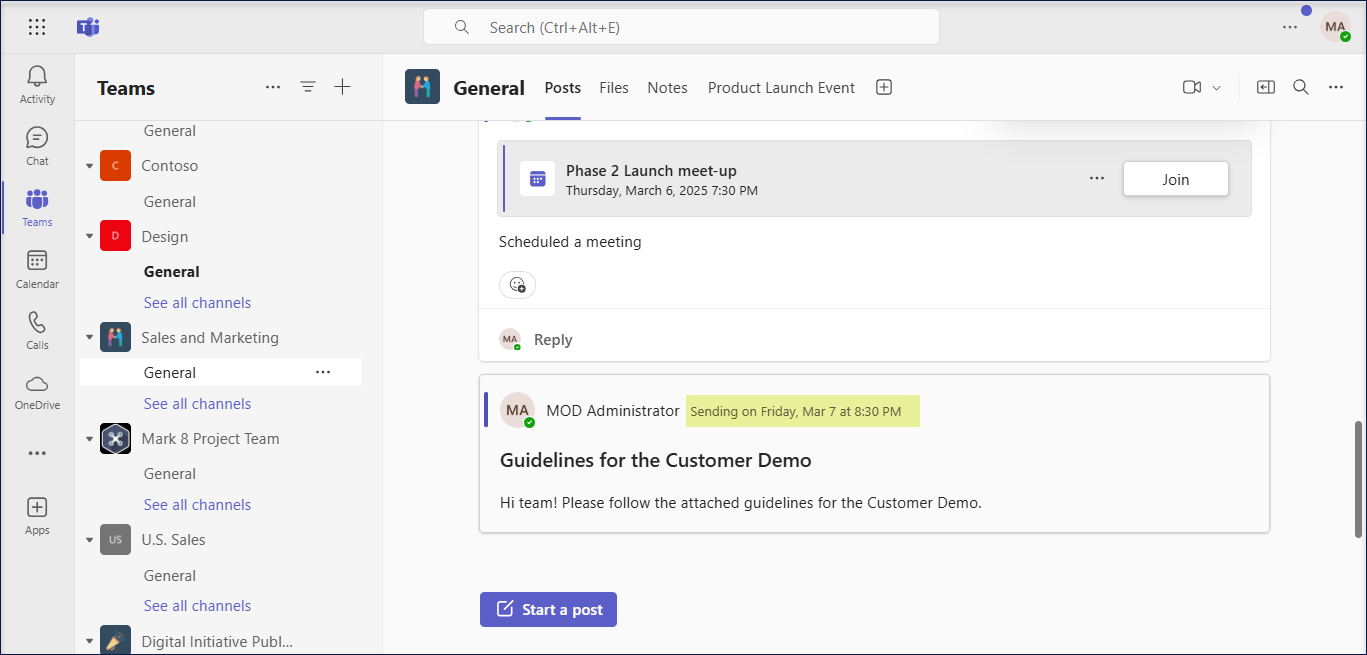Click the add reaction emoji icon
Image resolution: width=1367 pixels, height=655 pixels.
(x=517, y=285)
